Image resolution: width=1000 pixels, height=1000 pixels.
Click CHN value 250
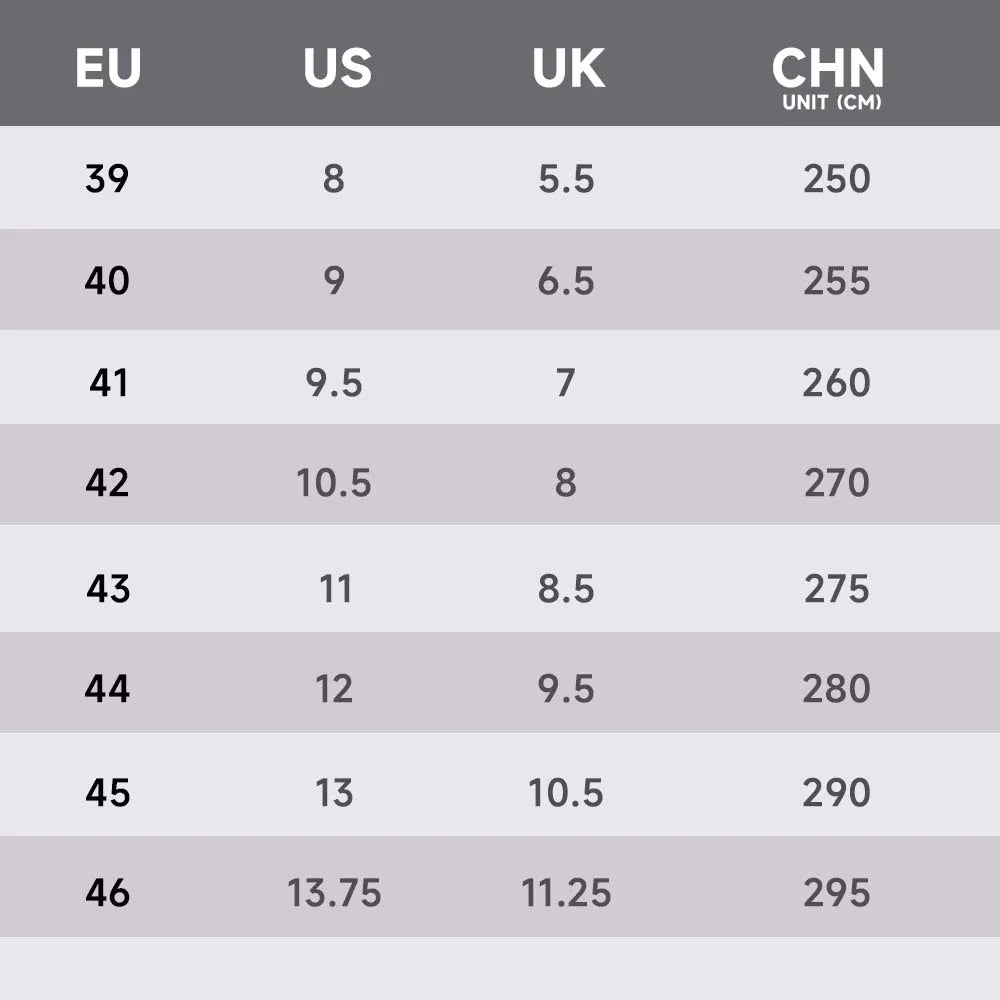coord(836,178)
